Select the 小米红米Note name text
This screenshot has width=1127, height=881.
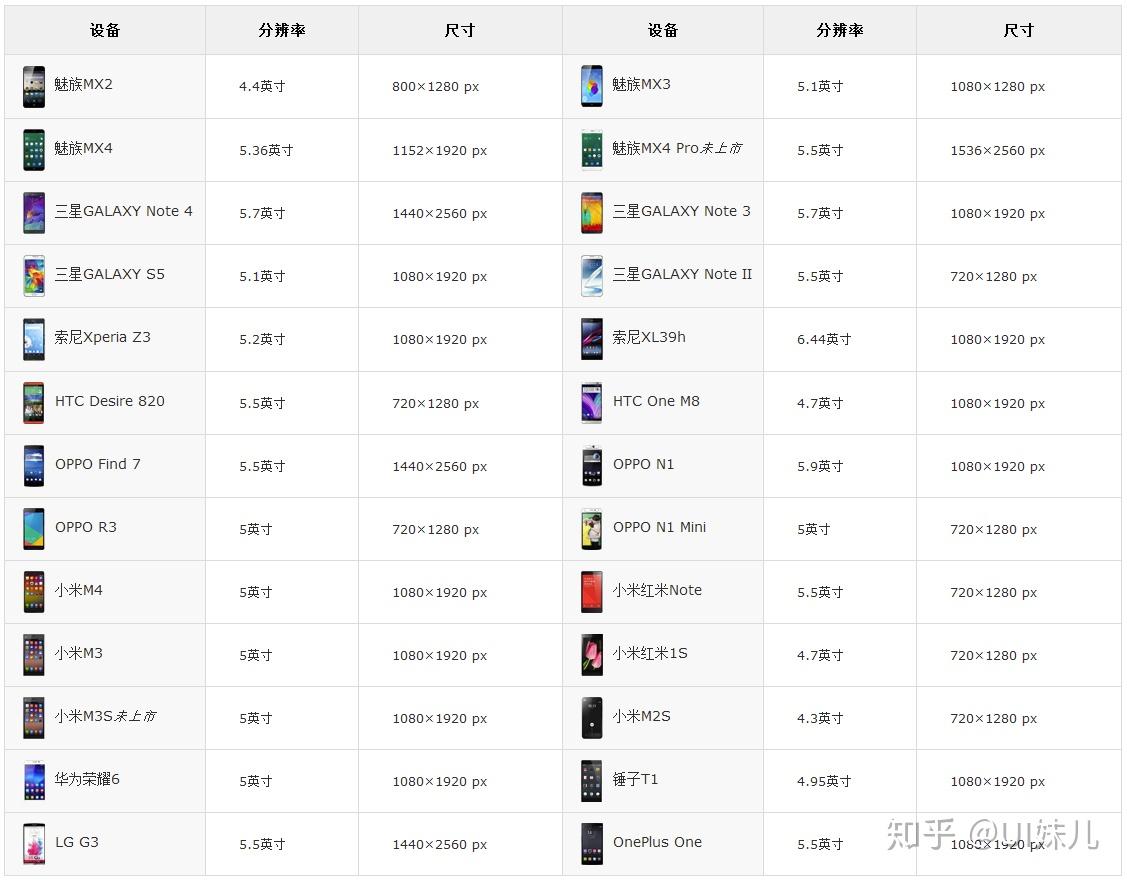657,590
